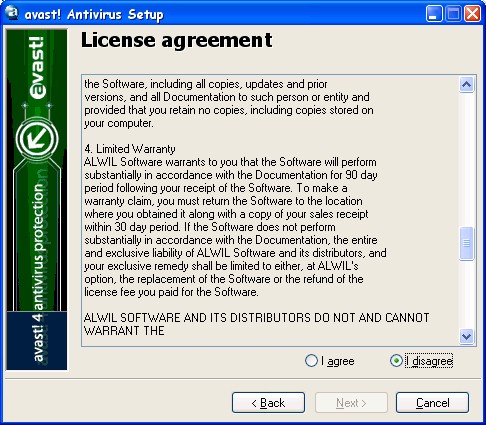
Task: Minimize the avast! Antivirus Setup window
Action: tap(434, 14)
